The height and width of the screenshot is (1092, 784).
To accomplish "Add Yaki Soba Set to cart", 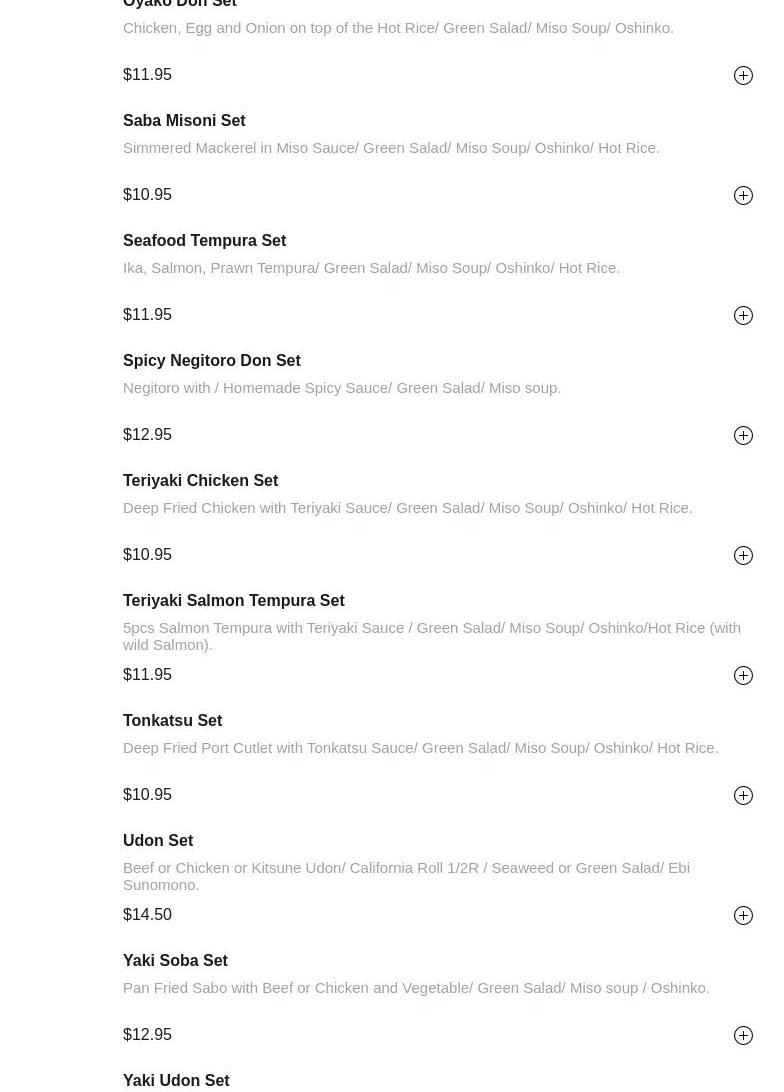I will [743, 1035].
